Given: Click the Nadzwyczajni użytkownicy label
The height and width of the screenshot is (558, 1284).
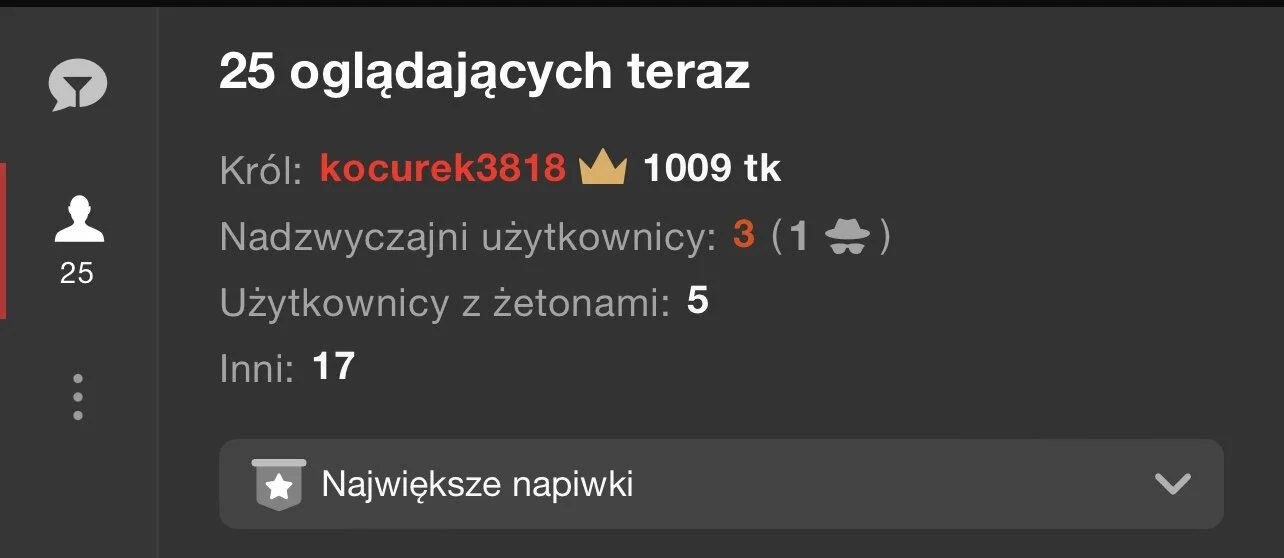Looking at the screenshot, I should 468,238.
